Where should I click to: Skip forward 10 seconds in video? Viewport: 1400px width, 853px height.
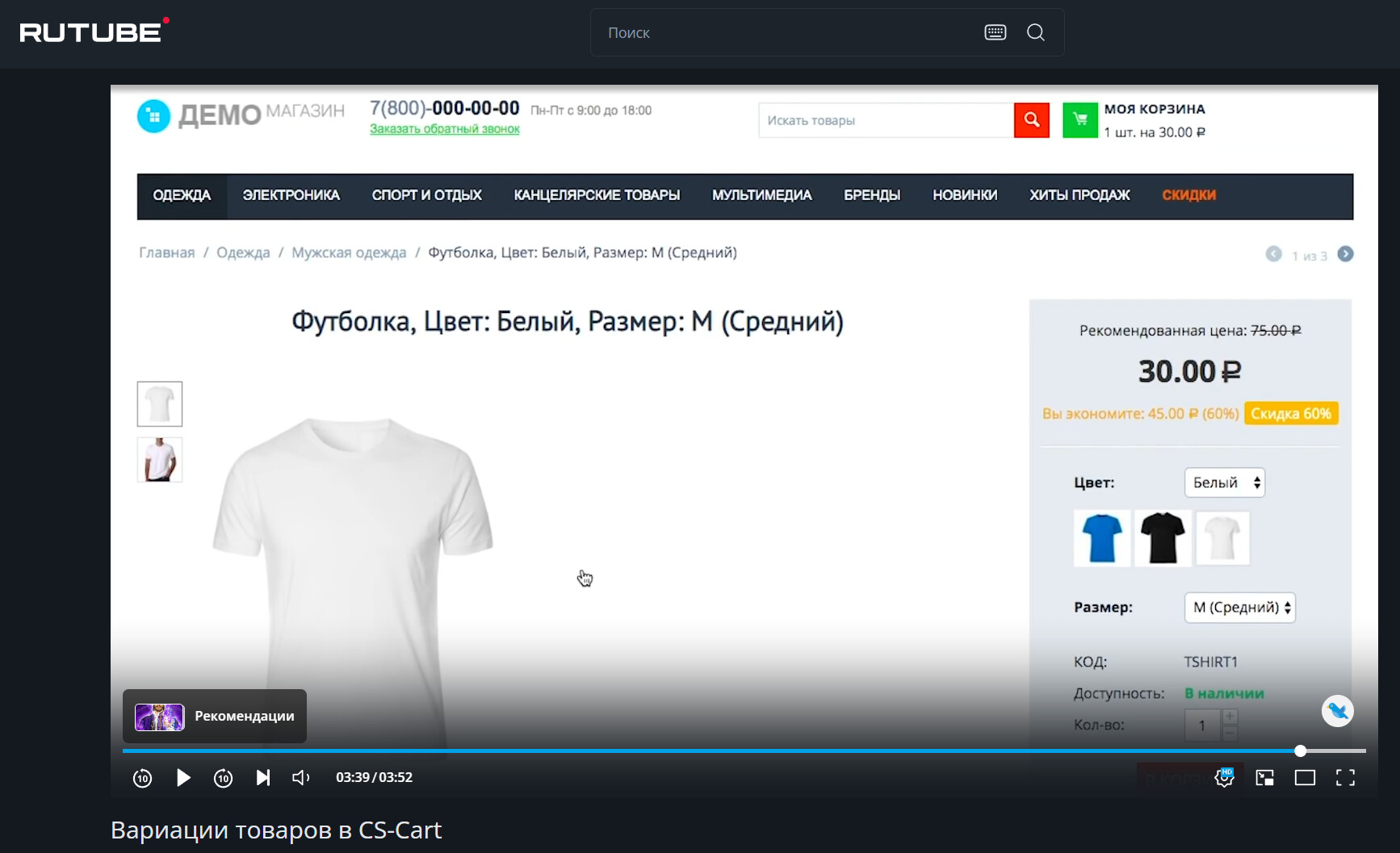click(x=223, y=778)
